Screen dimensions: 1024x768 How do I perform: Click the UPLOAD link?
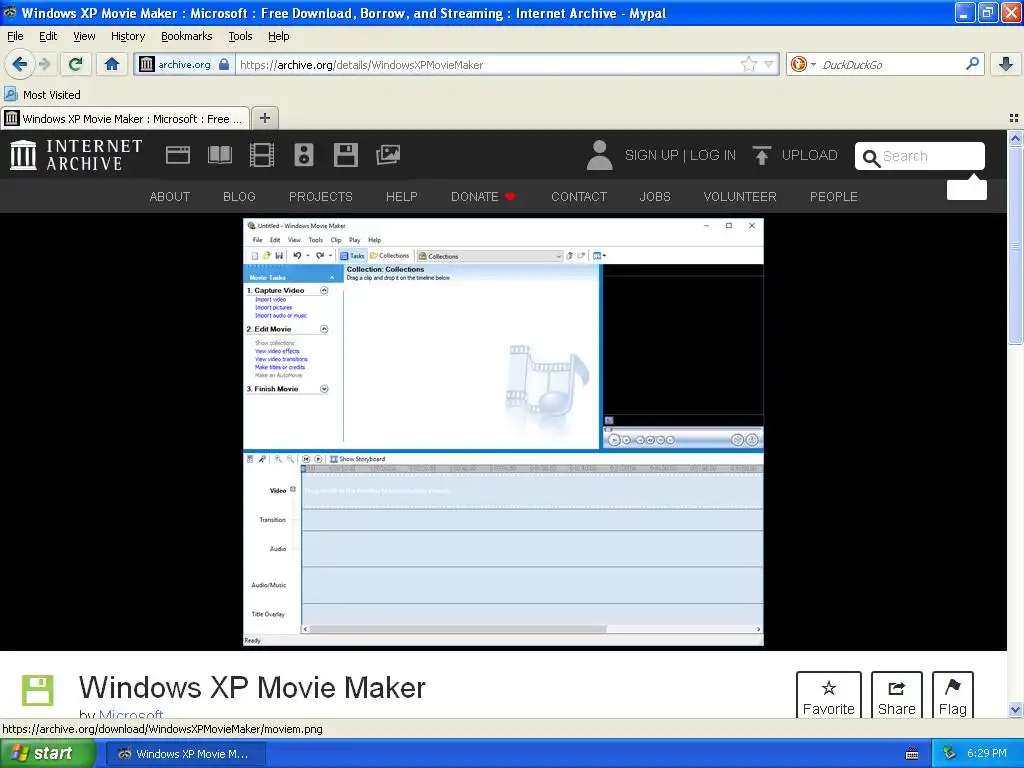(809, 155)
